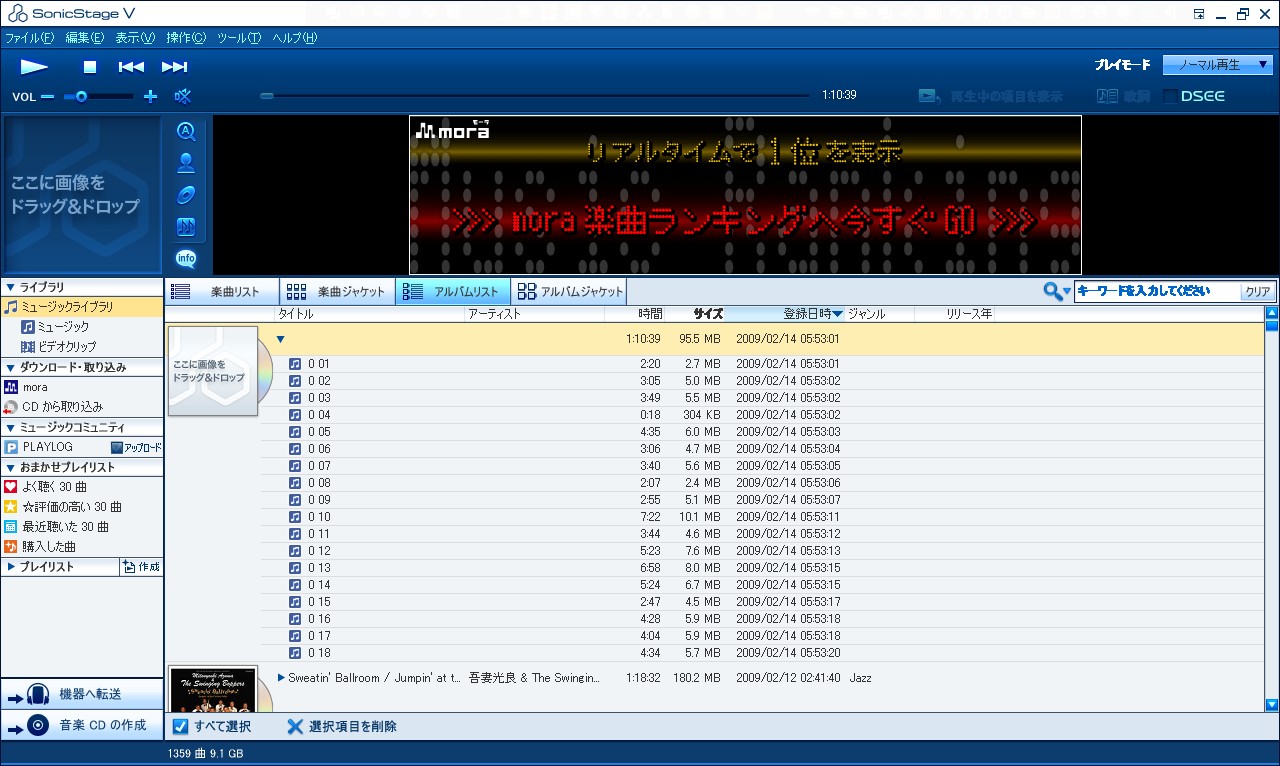The width and height of the screenshot is (1280, 766).
Task: Toggle the speaker mute icon
Action: 182,96
